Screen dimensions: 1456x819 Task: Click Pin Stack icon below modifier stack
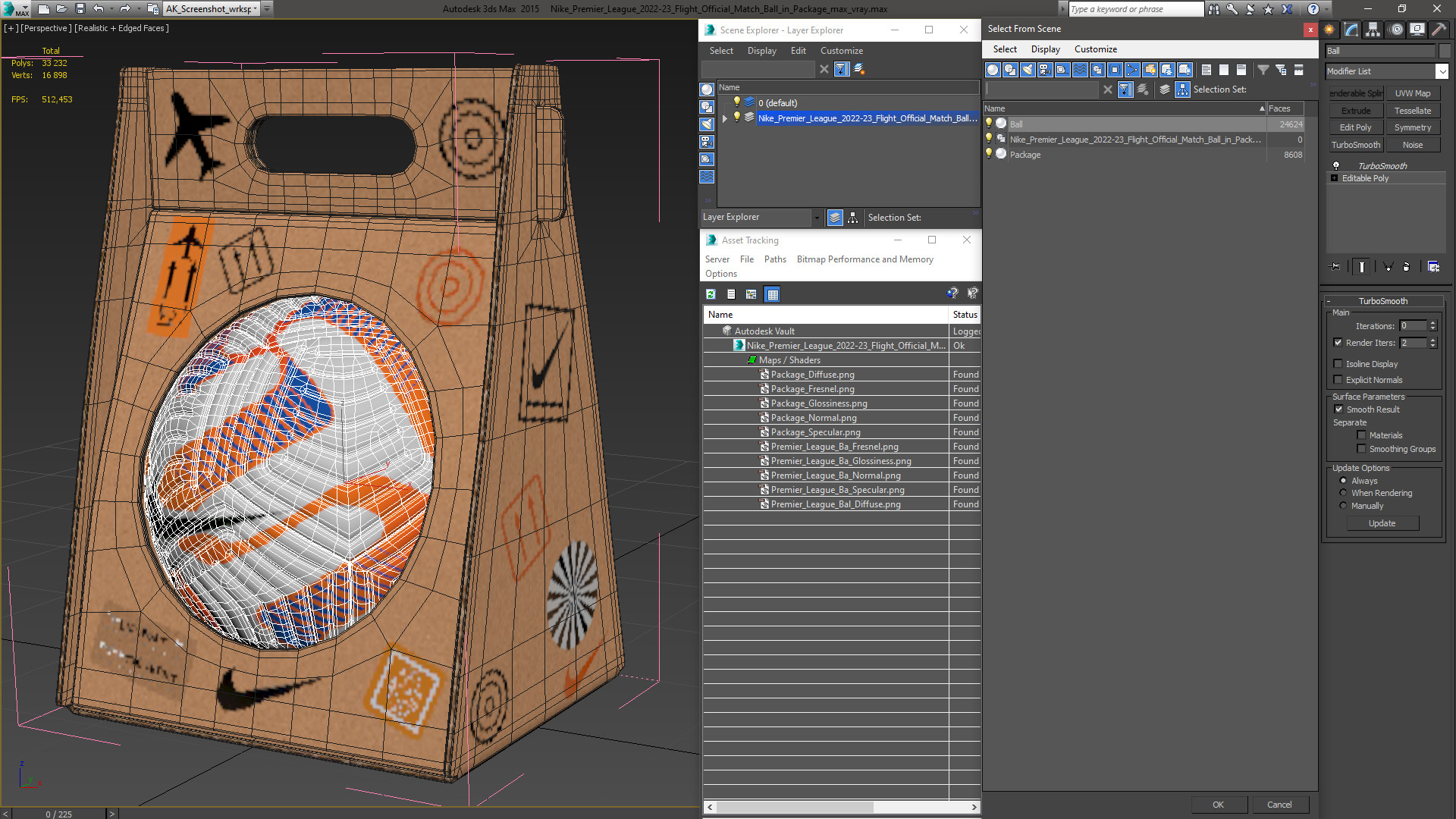tap(1335, 267)
